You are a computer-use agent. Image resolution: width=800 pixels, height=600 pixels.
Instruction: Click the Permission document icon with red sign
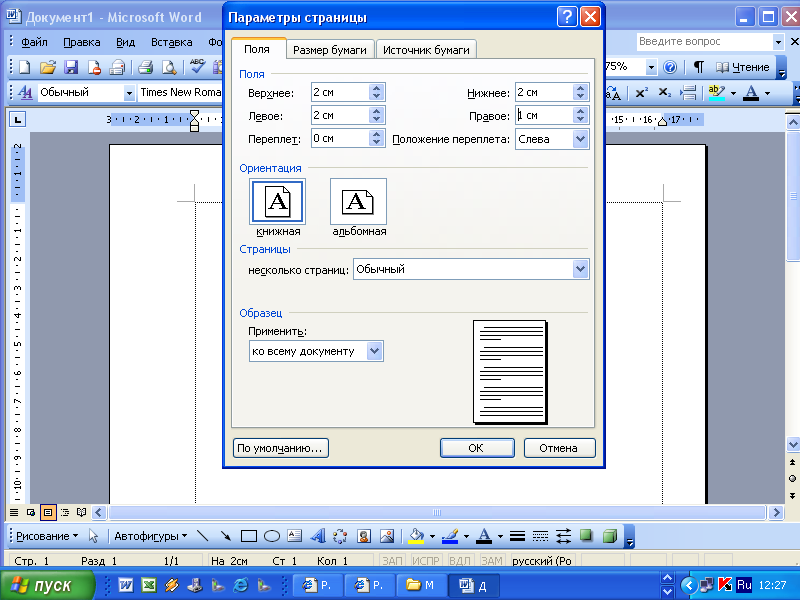tap(94, 67)
